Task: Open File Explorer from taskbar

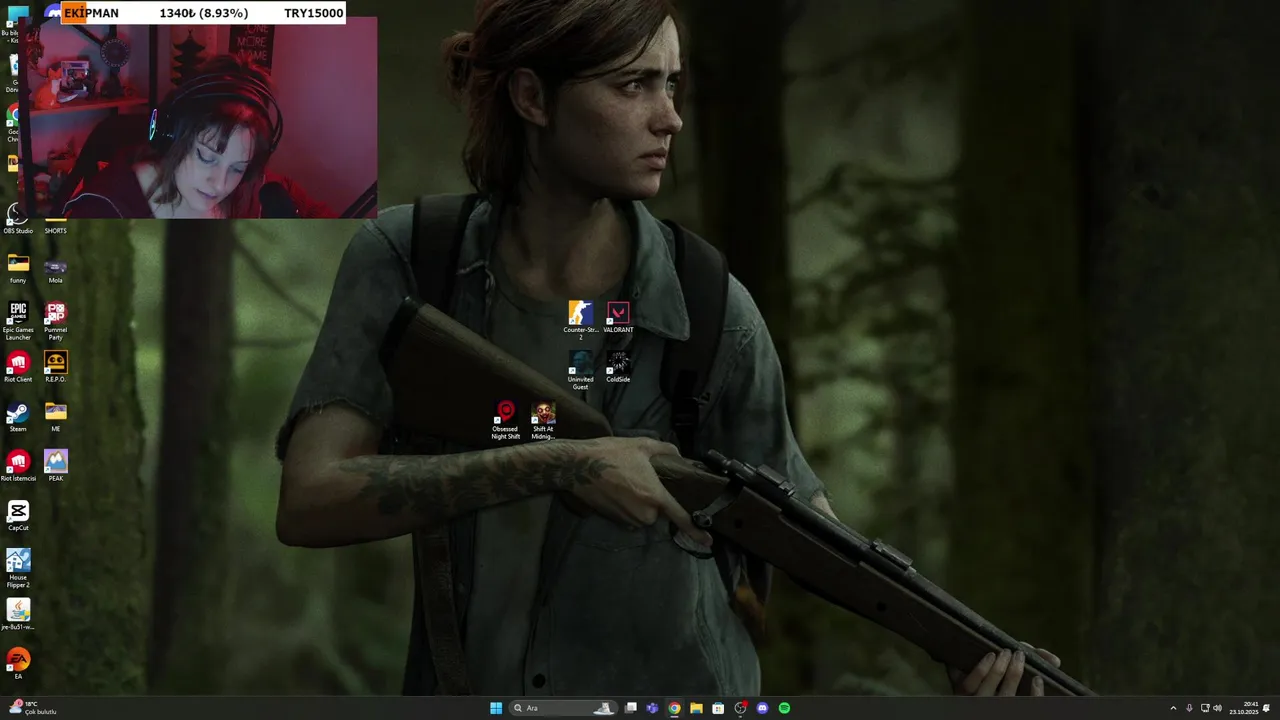Action: (696, 708)
